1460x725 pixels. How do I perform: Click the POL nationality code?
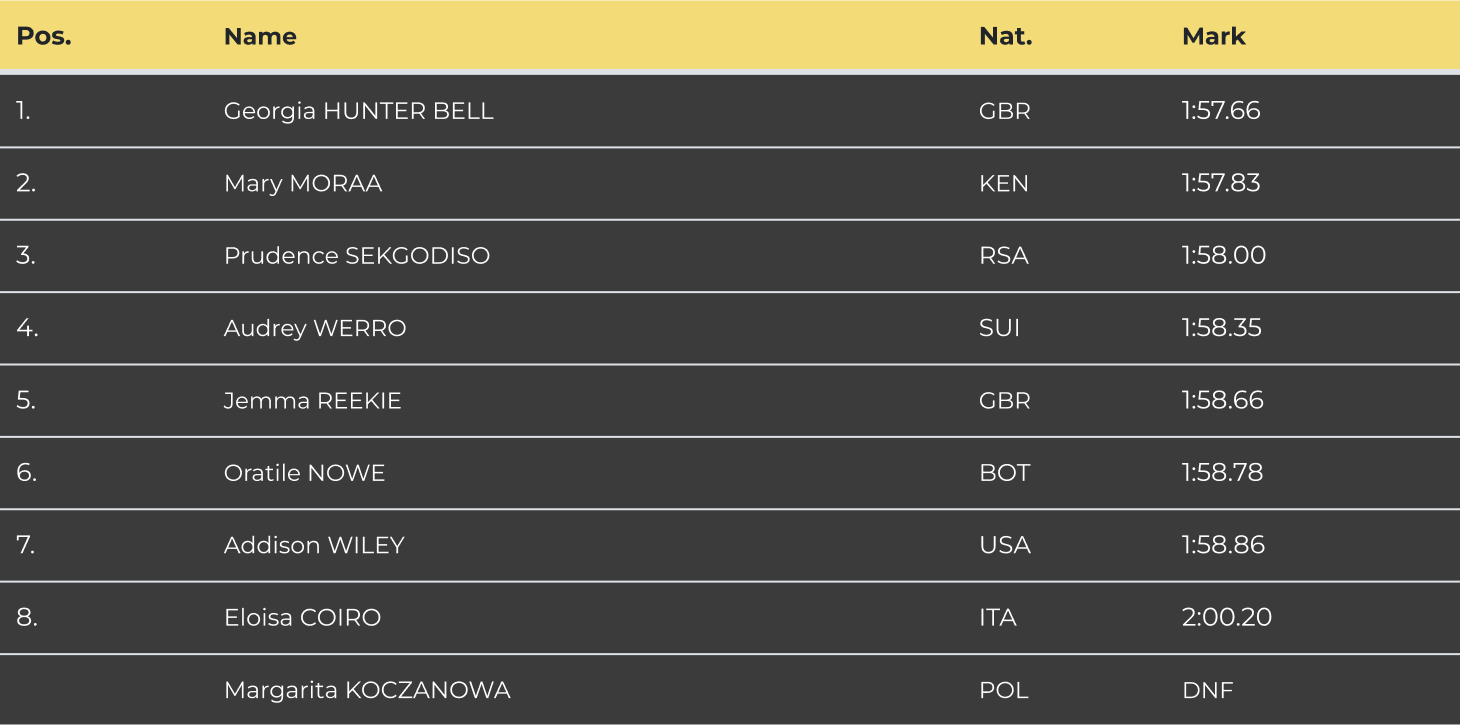pos(1003,691)
